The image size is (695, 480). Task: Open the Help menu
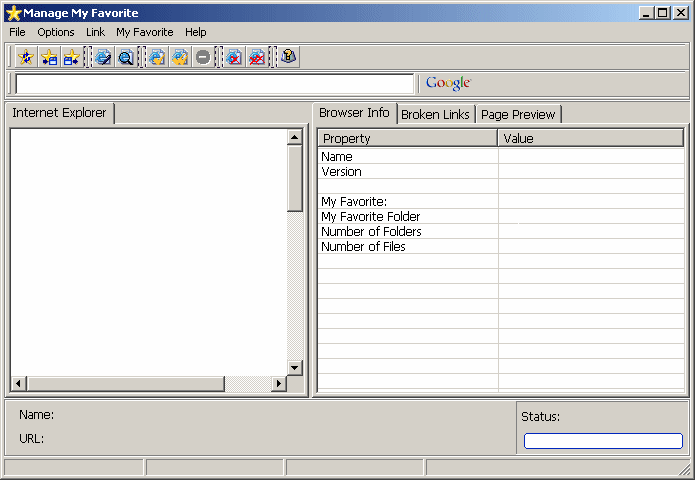pyautogui.click(x=195, y=32)
